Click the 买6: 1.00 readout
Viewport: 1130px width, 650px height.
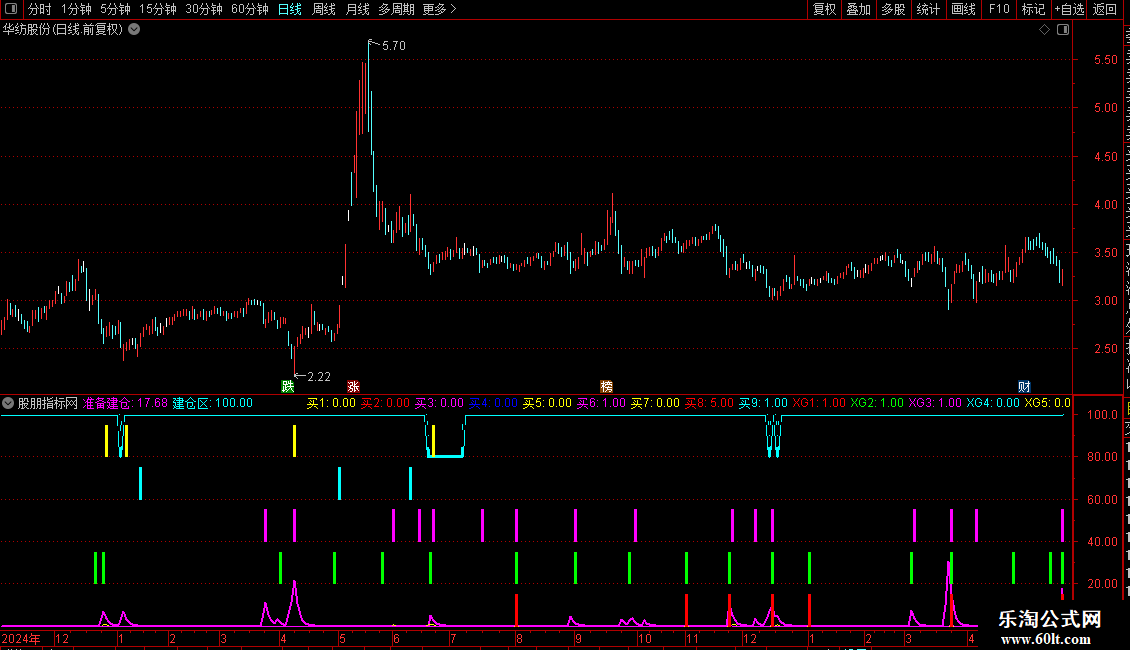[602, 404]
